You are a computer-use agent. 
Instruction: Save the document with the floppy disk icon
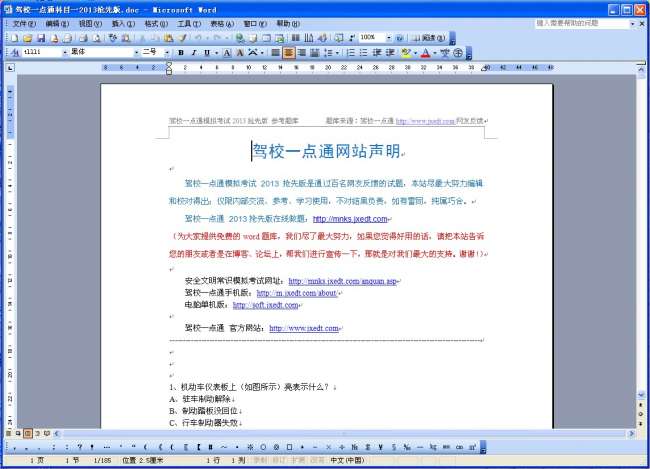41,38
